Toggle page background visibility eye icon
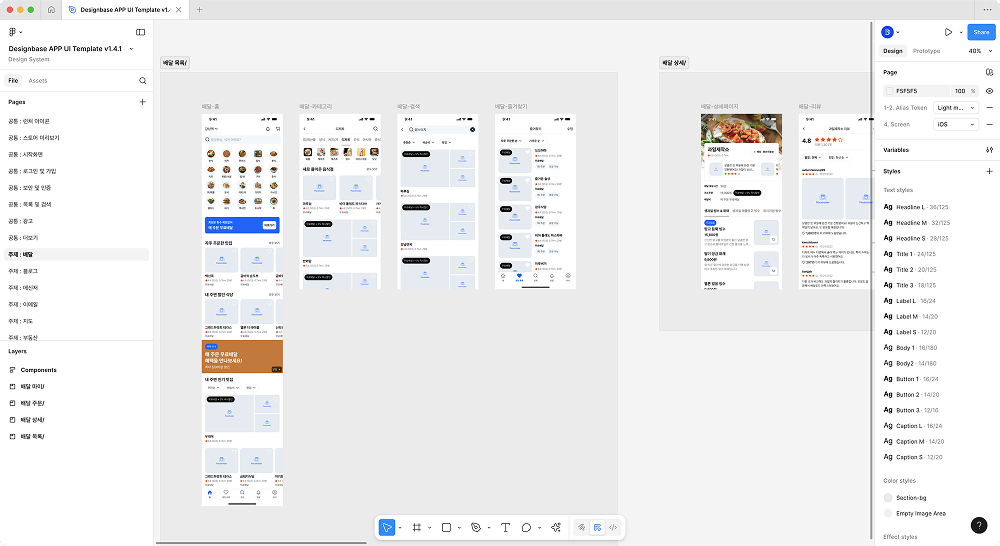The image size is (1000, 546). click(989, 91)
